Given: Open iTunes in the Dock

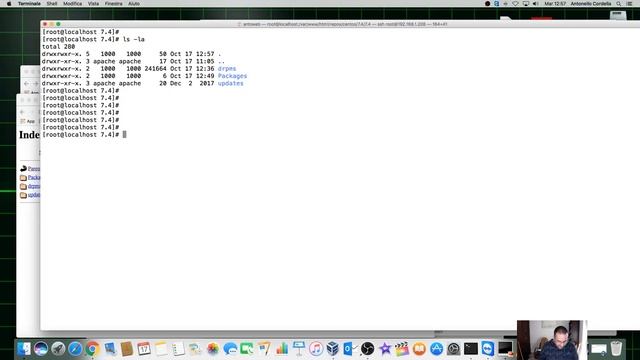Looking at the screenshot, I should coord(316,349).
